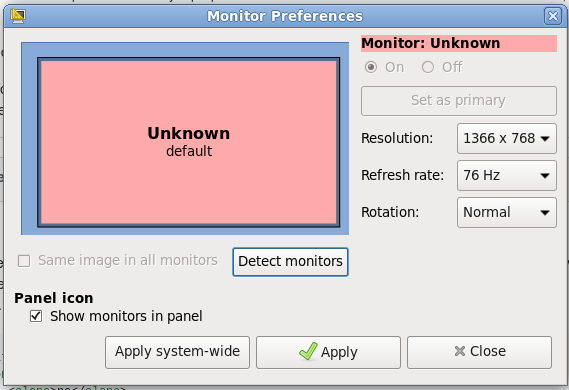Open the Resolution dropdown
The image size is (569, 390).
[507, 139]
